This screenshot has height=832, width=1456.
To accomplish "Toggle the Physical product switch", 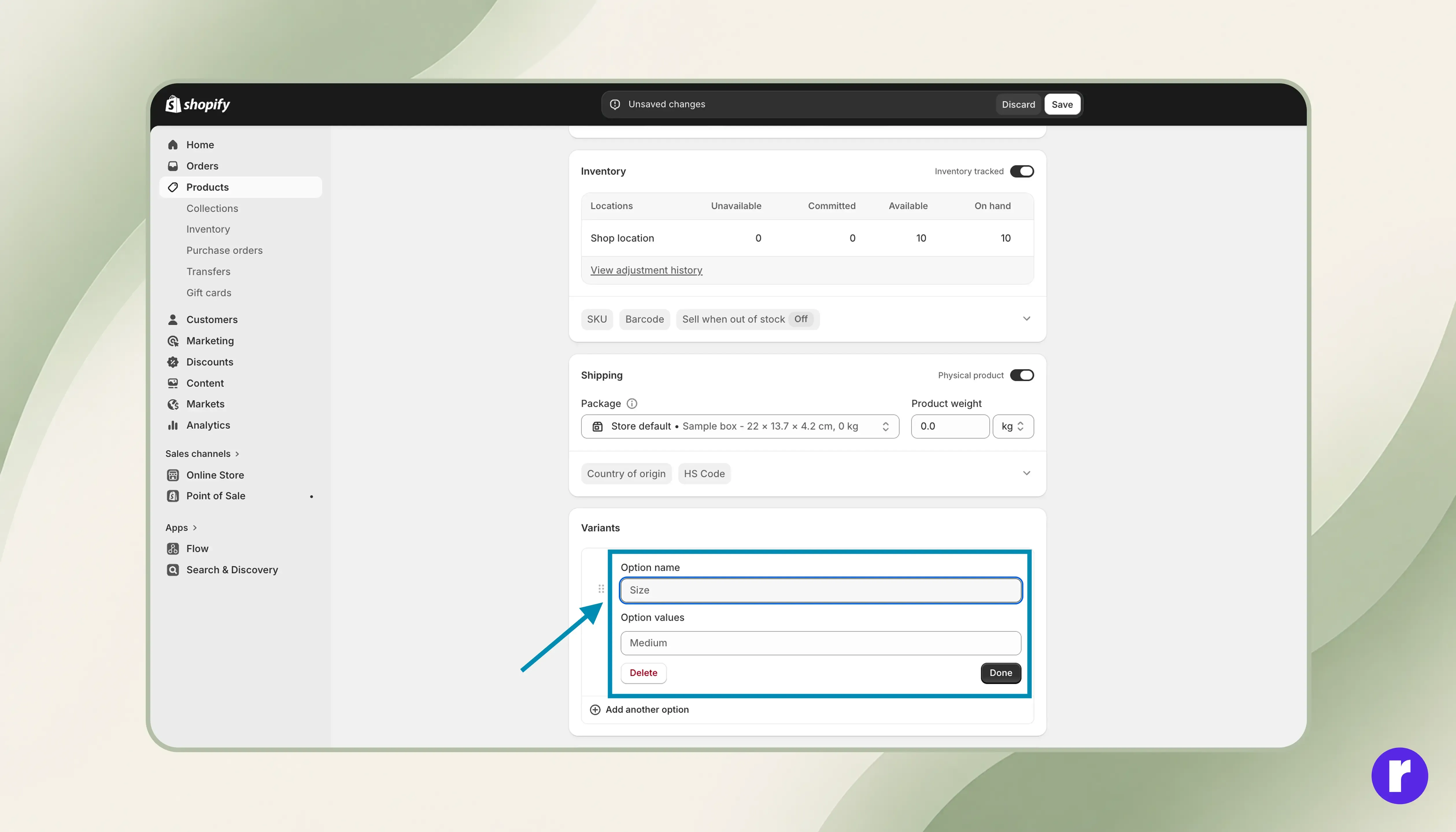I will click(1021, 375).
